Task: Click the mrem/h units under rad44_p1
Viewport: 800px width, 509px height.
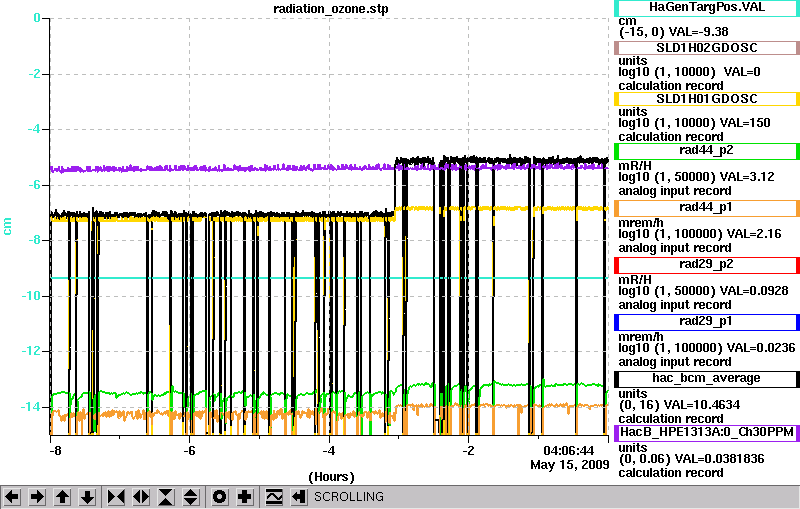Action: (641, 223)
